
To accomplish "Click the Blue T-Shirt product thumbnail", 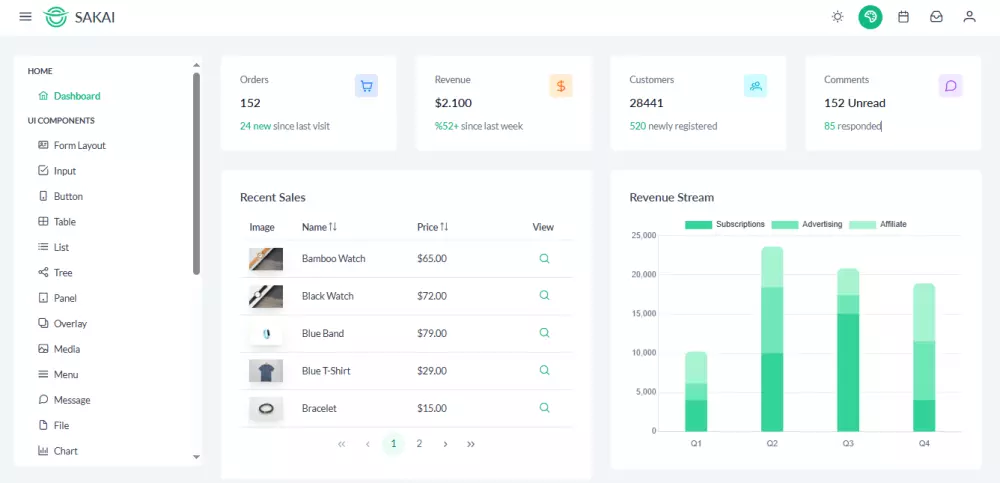I will [266, 371].
